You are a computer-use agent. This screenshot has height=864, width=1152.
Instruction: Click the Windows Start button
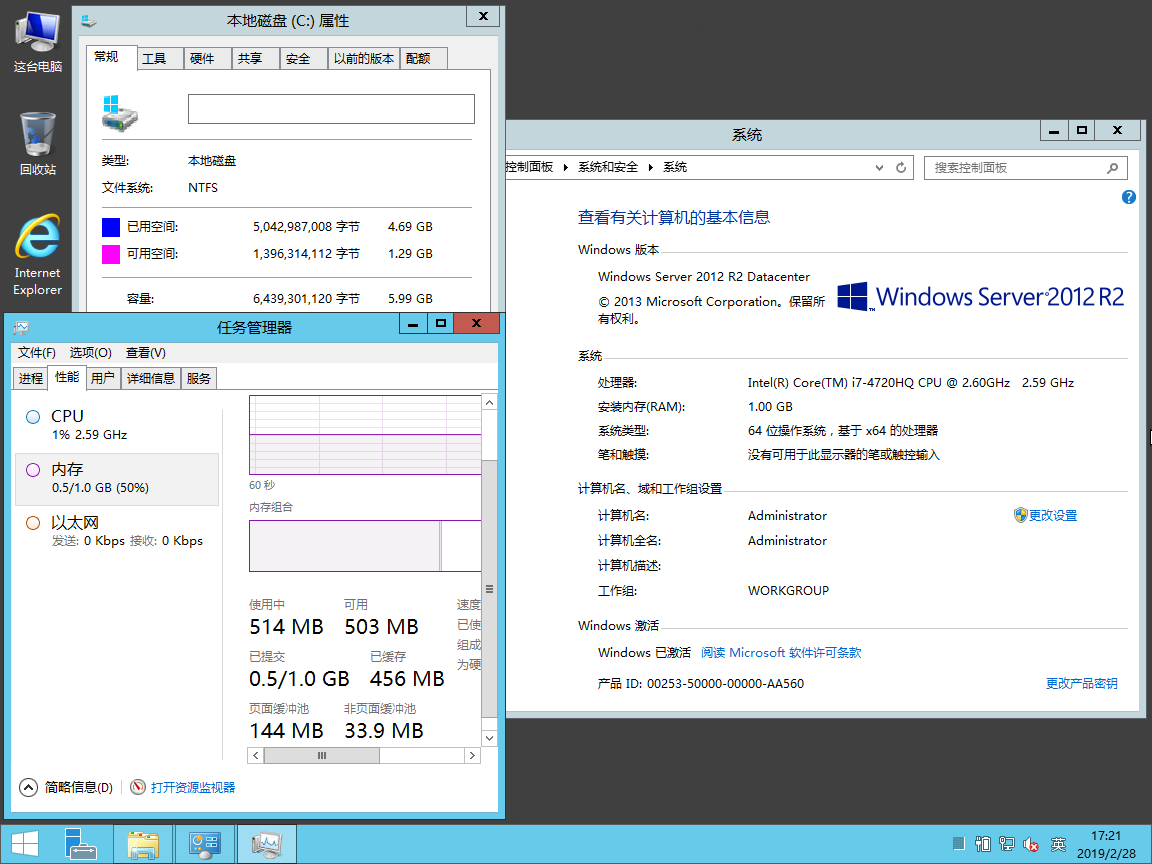25,845
